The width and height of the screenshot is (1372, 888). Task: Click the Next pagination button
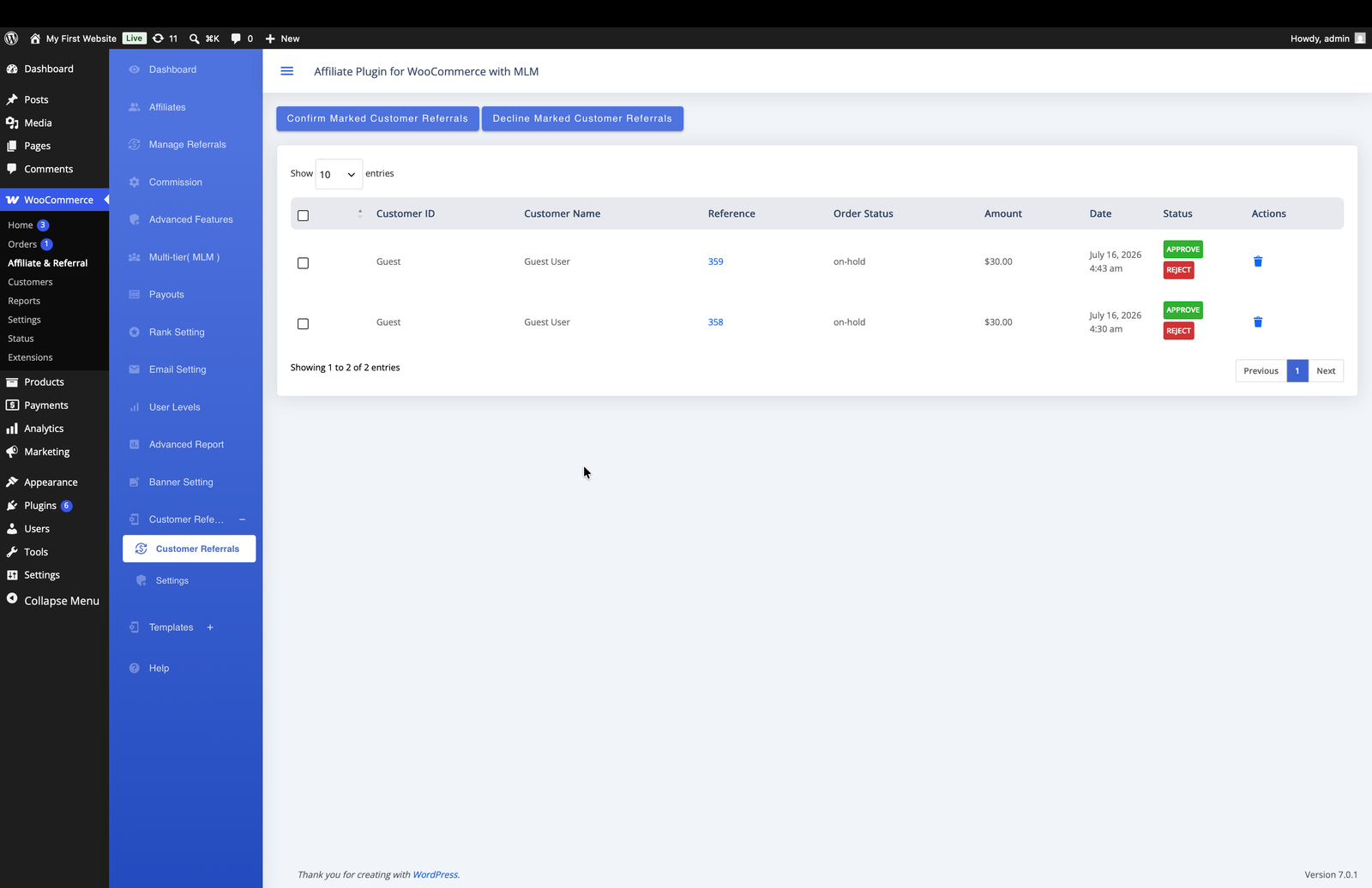pyautogui.click(x=1326, y=371)
